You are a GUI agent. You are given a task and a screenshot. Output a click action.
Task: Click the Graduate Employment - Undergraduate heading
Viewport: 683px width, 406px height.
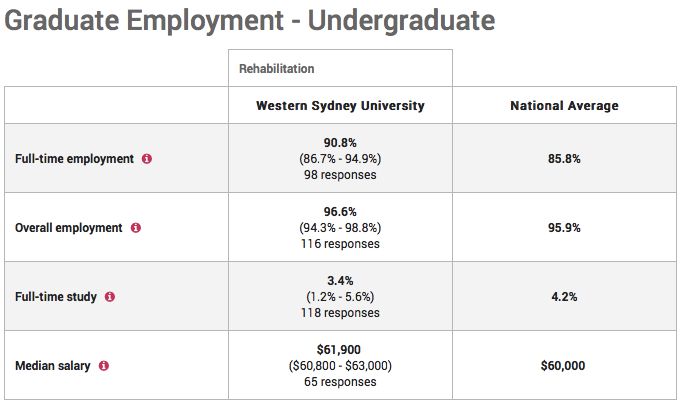pyautogui.click(x=250, y=20)
